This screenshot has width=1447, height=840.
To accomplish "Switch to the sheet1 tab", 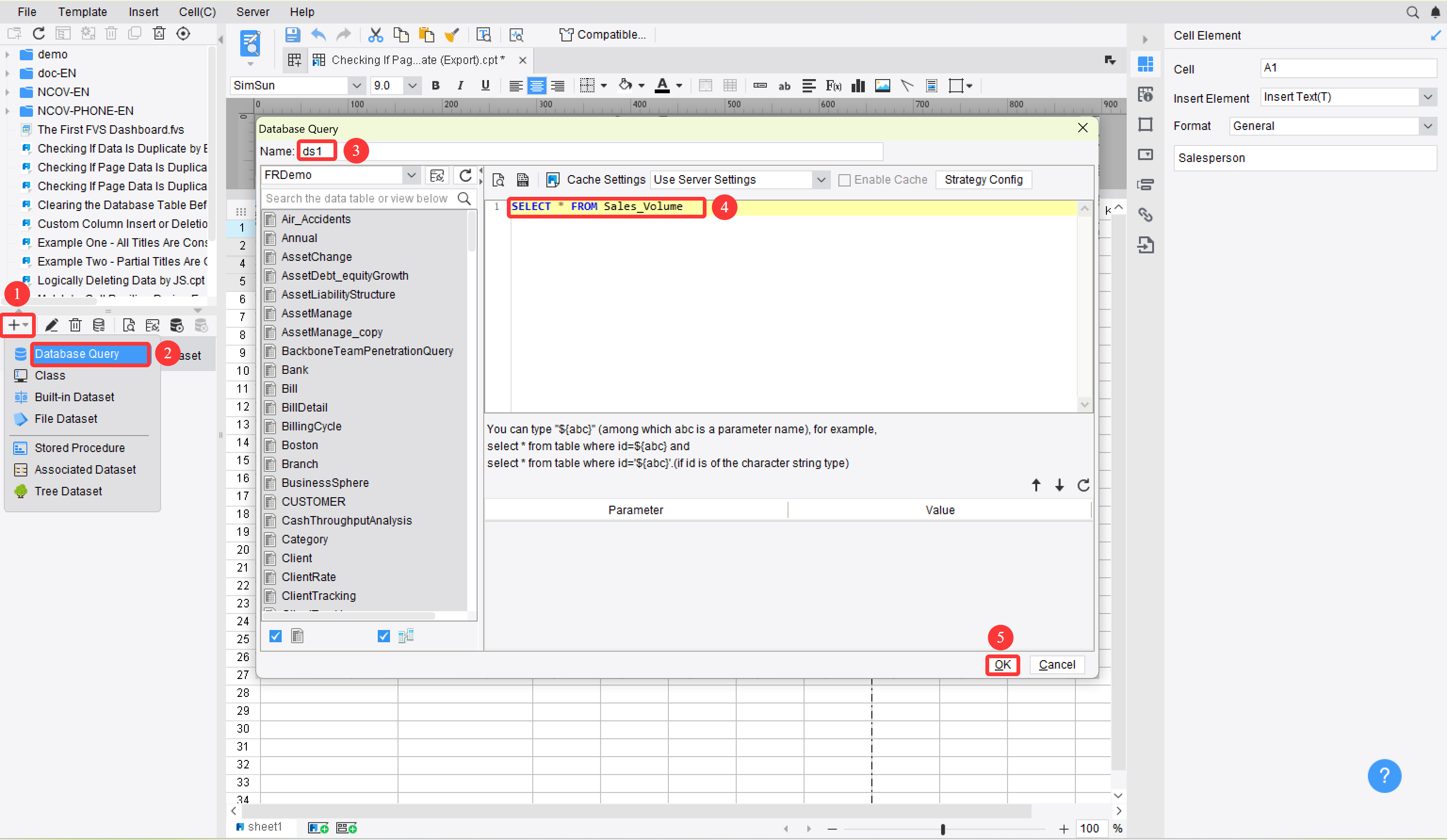I will (264, 827).
